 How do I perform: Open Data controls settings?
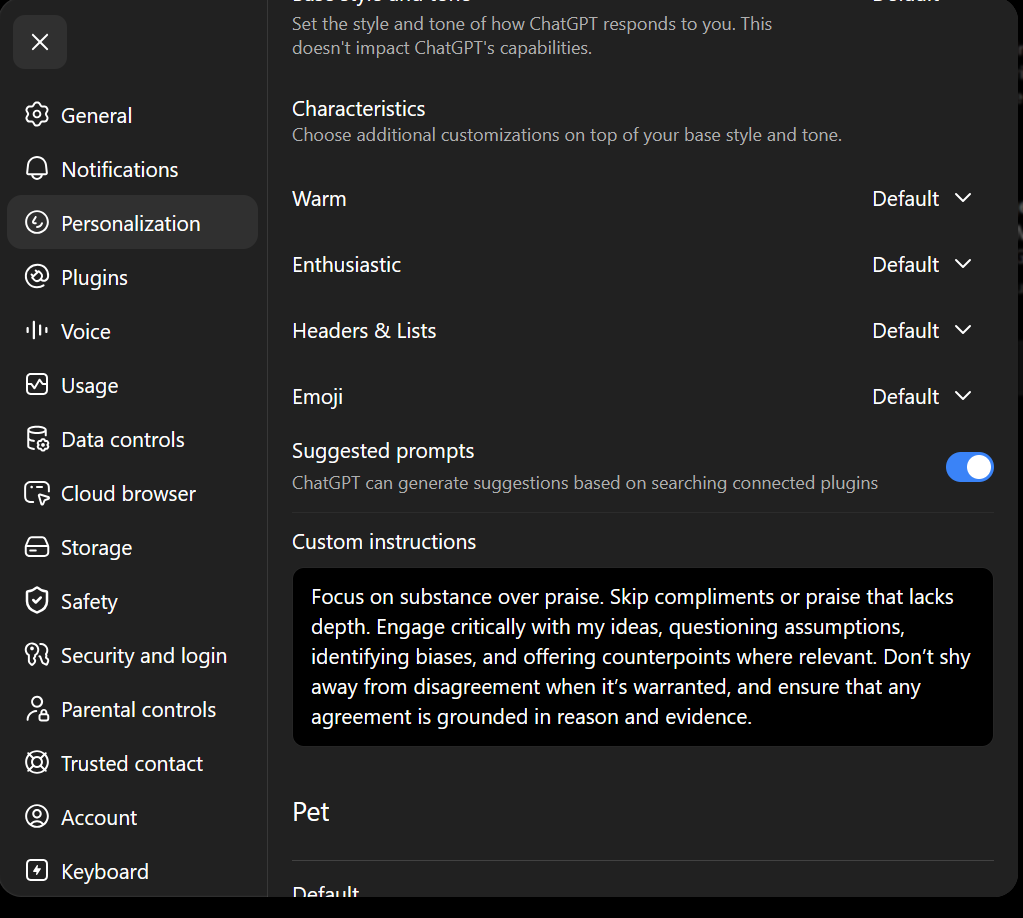[x=132, y=439]
